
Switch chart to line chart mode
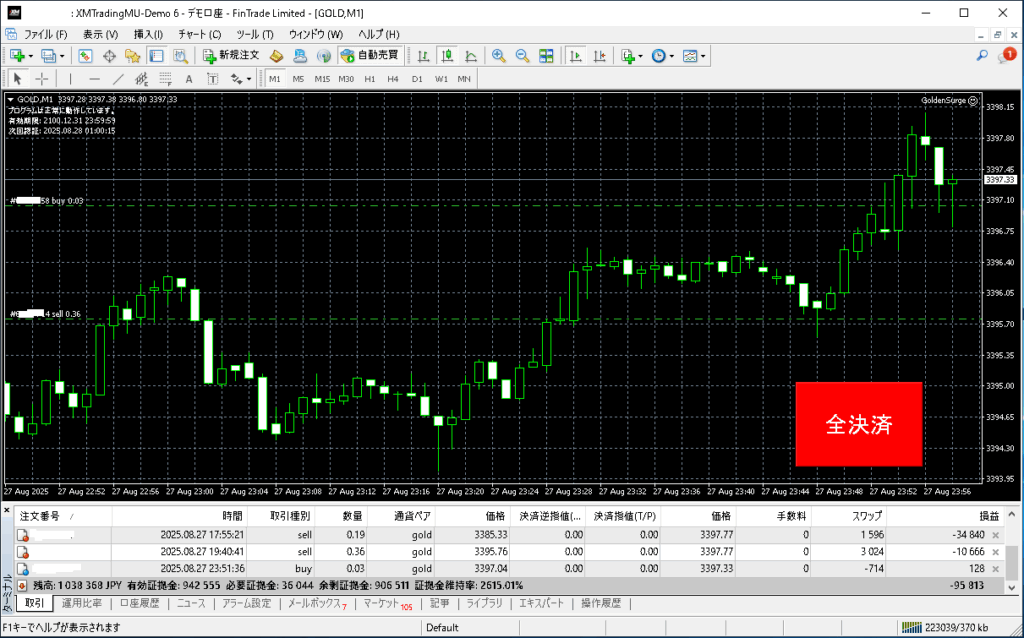[469, 56]
